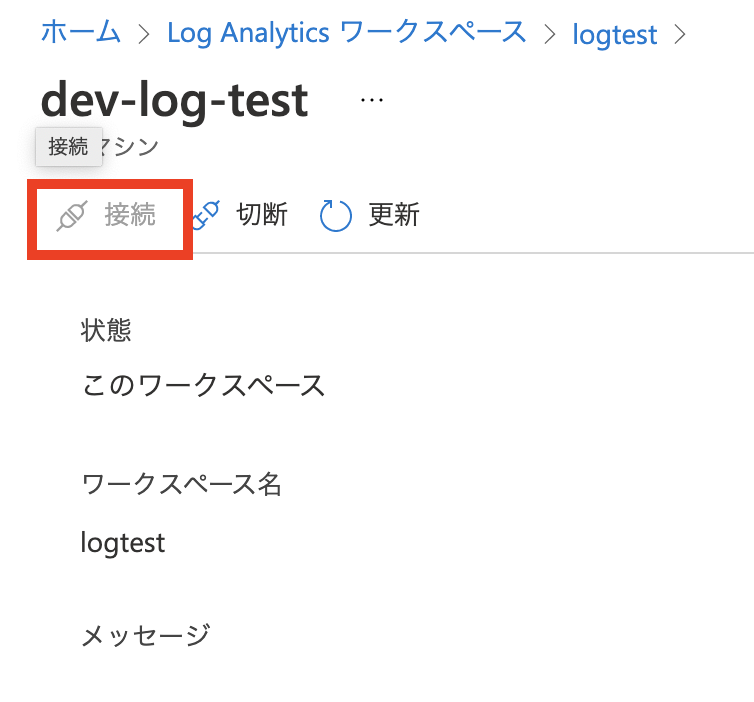The height and width of the screenshot is (702, 754).
Task: Select the dev-log-test page title
Action: pos(175,100)
